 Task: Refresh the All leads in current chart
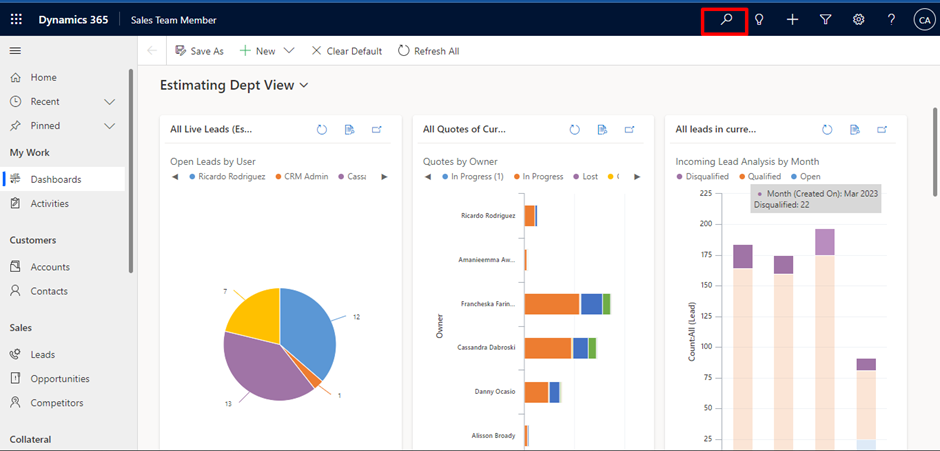click(x=827, y=129)
